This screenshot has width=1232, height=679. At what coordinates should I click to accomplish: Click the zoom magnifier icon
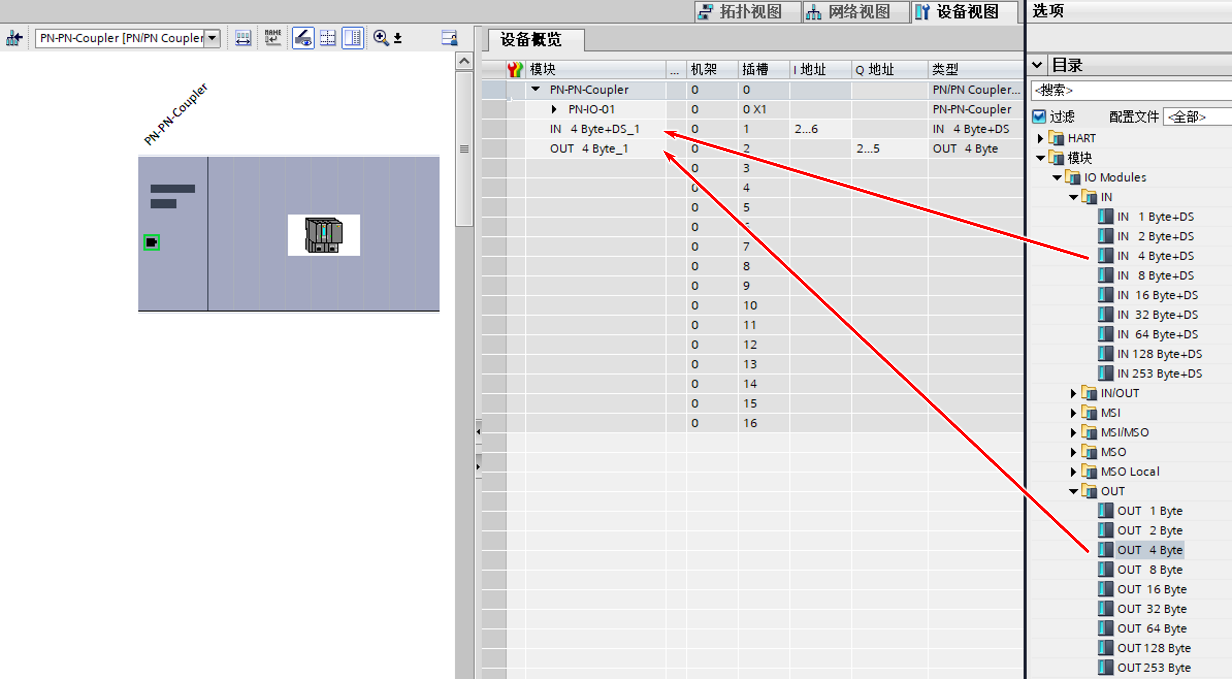pyautogui.click(x=381, y=38)
